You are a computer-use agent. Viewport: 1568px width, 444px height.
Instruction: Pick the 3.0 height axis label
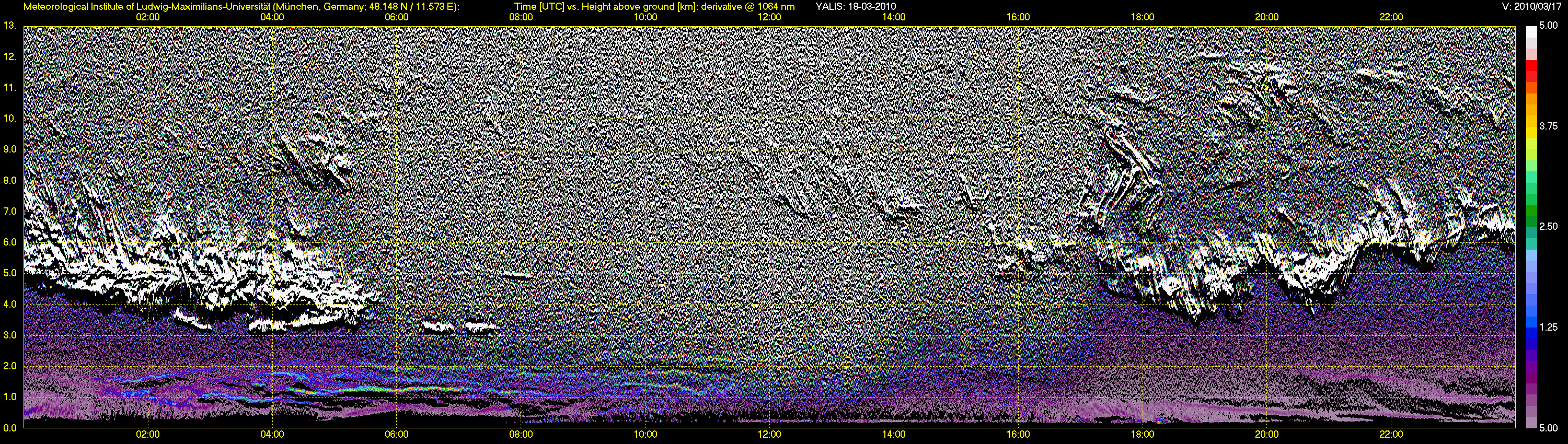point(10,335)
